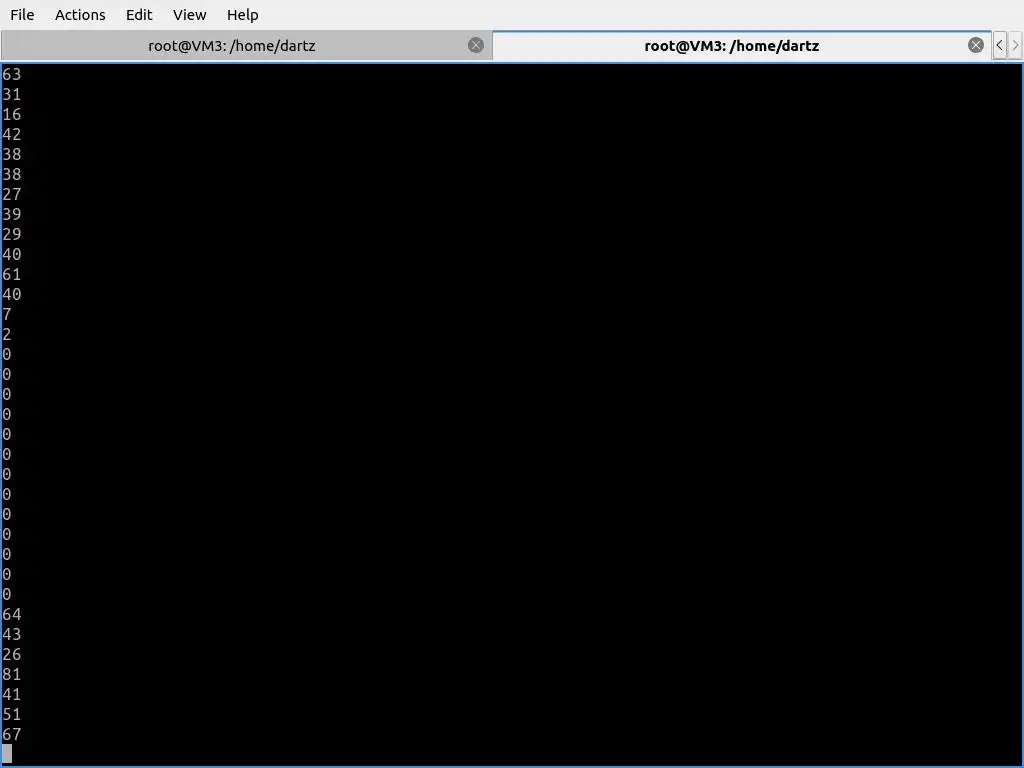Open the Help menu

coord(242,14)
